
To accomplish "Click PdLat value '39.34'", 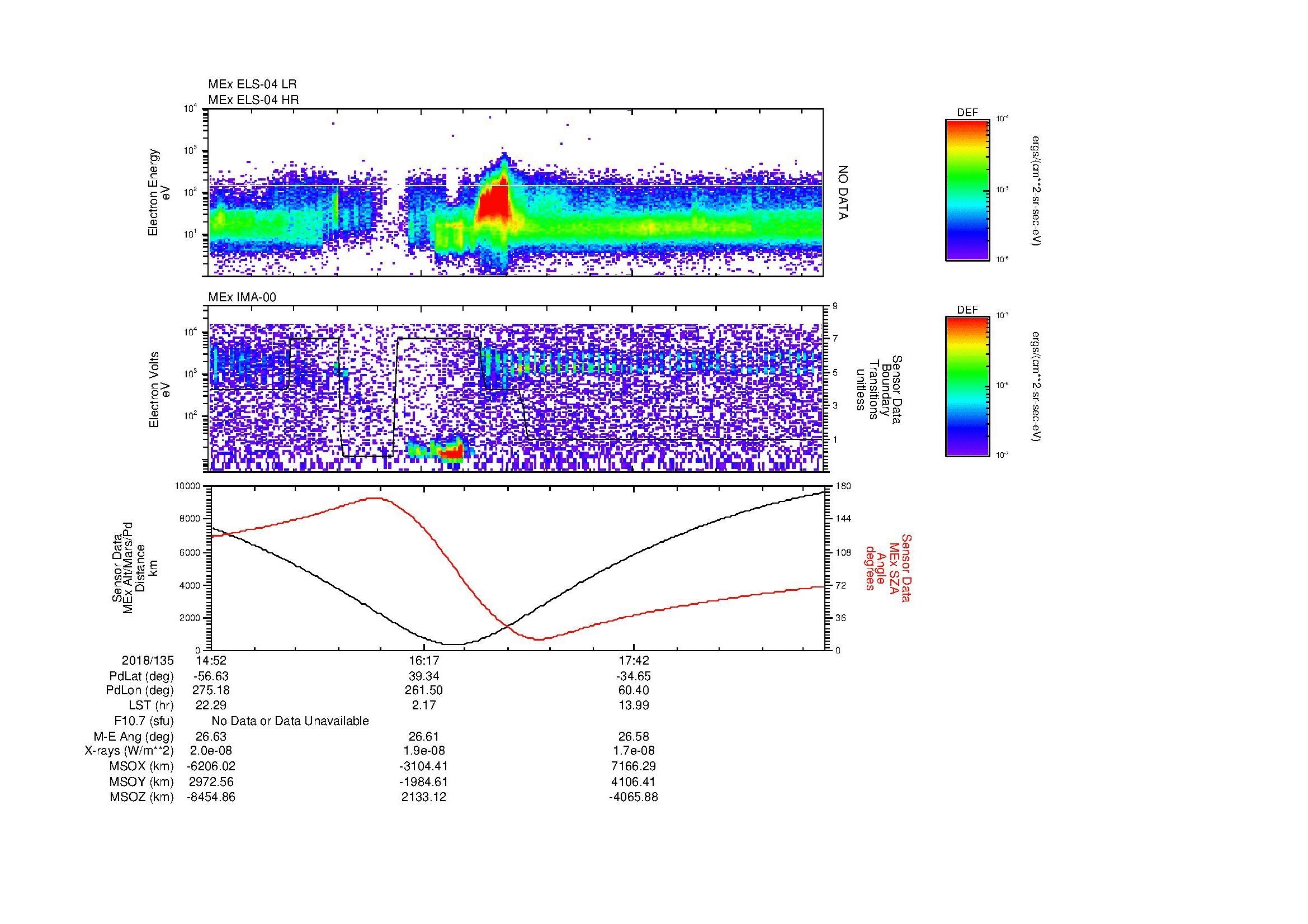I will point(424,676).
